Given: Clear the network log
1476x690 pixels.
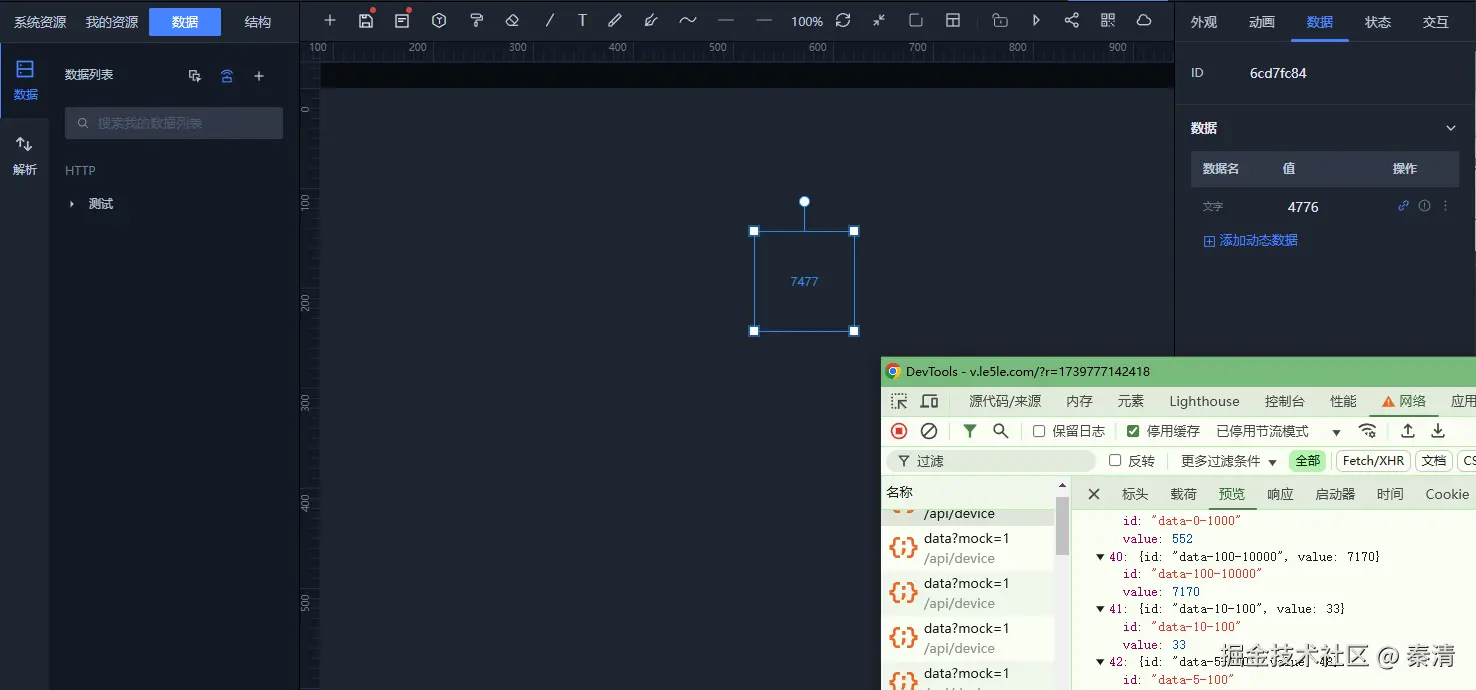Looking at the screenshot, I should coord(929,431).
